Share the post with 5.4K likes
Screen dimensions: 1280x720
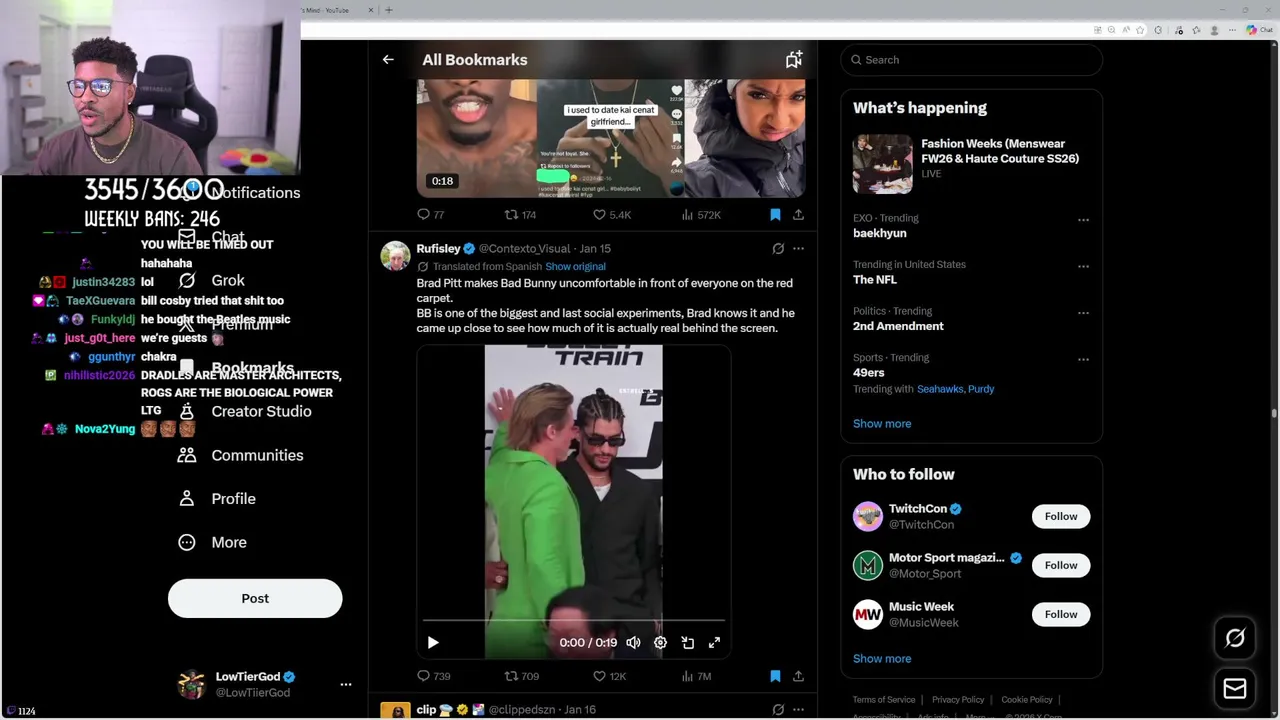click(798, 215)
